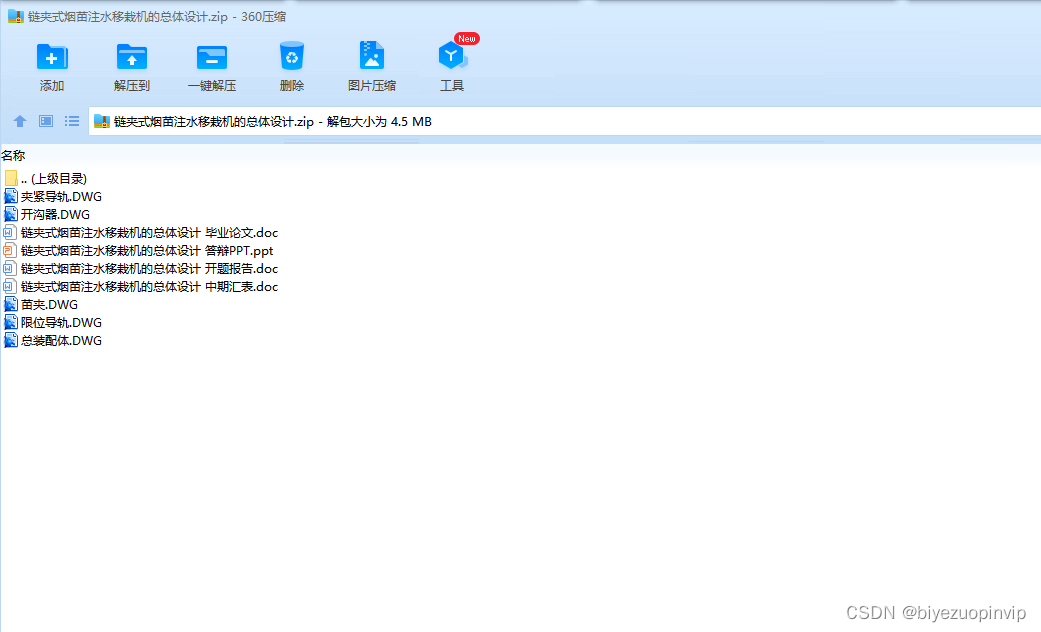Select the file name 总装配体.DWG
The width and height of the screenshot is (1041, 632).
[61, 340]
